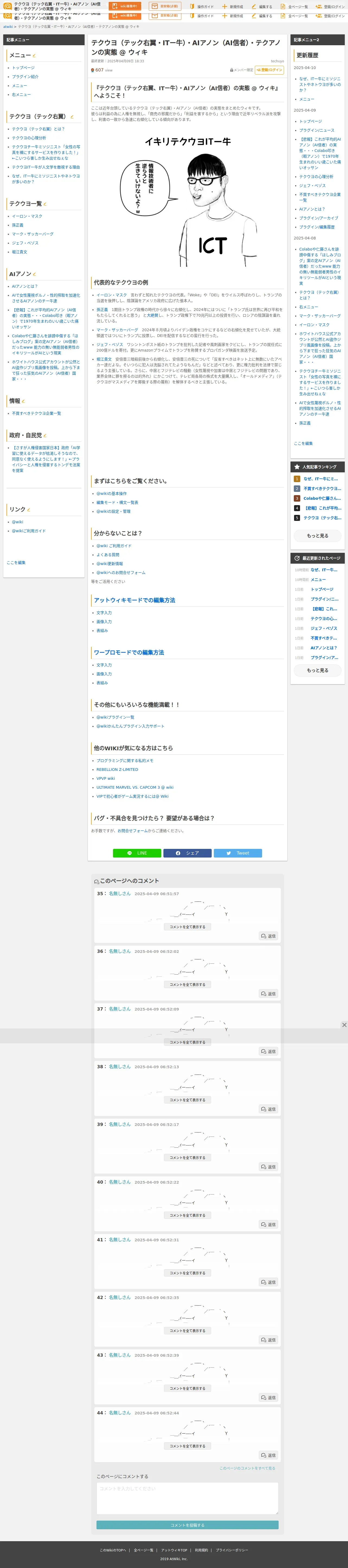Reply to comment 43 using 返信
The image size is (348, 1568).
[268, 1398]
